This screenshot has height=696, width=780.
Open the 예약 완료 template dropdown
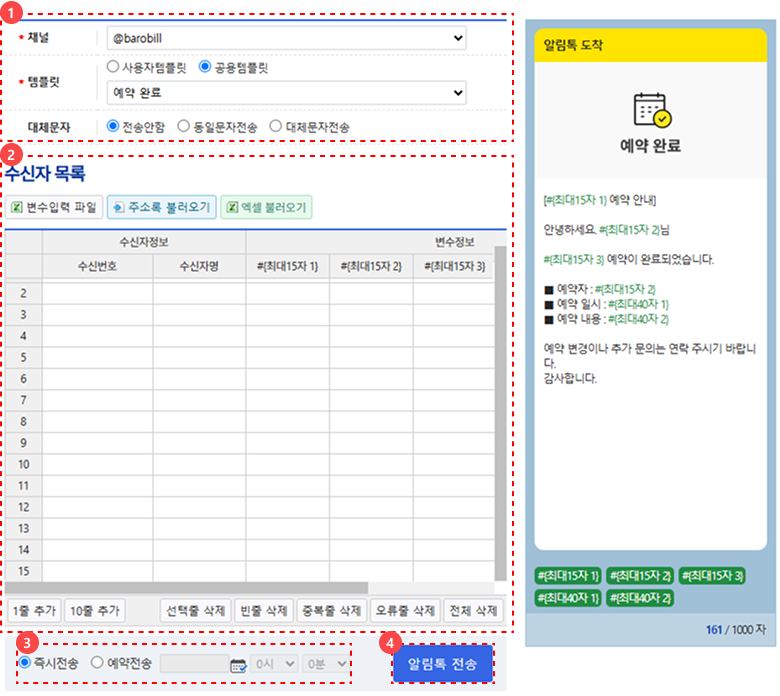(287, 93)
